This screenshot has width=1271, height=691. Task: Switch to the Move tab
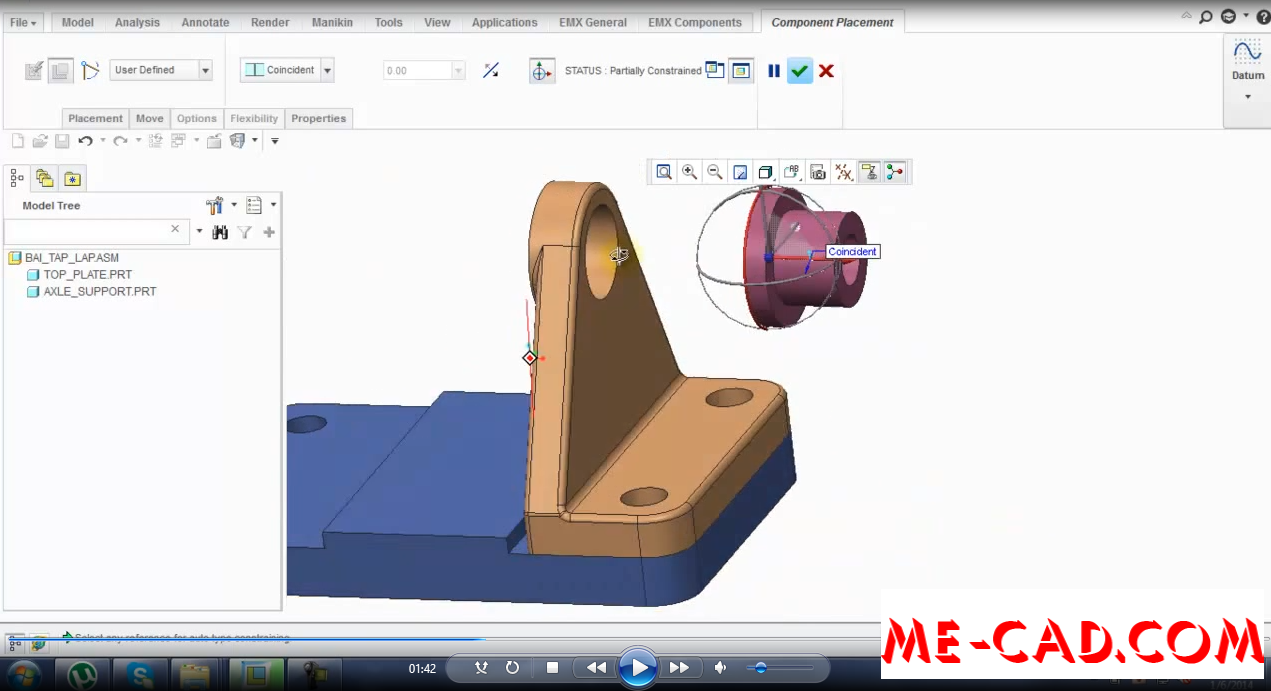(149, 118)
